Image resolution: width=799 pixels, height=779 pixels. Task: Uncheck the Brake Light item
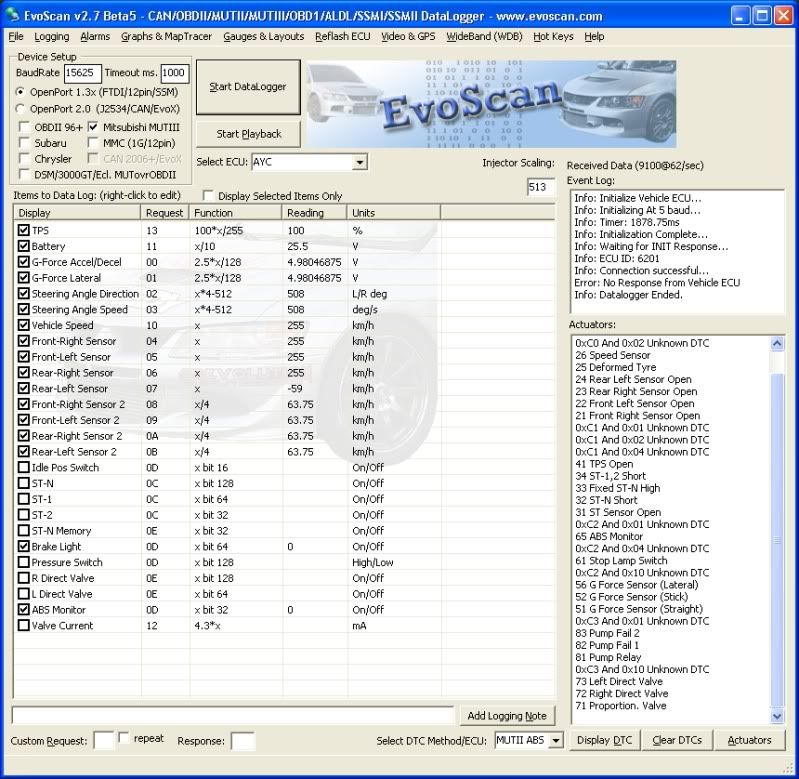coord(23,546)
